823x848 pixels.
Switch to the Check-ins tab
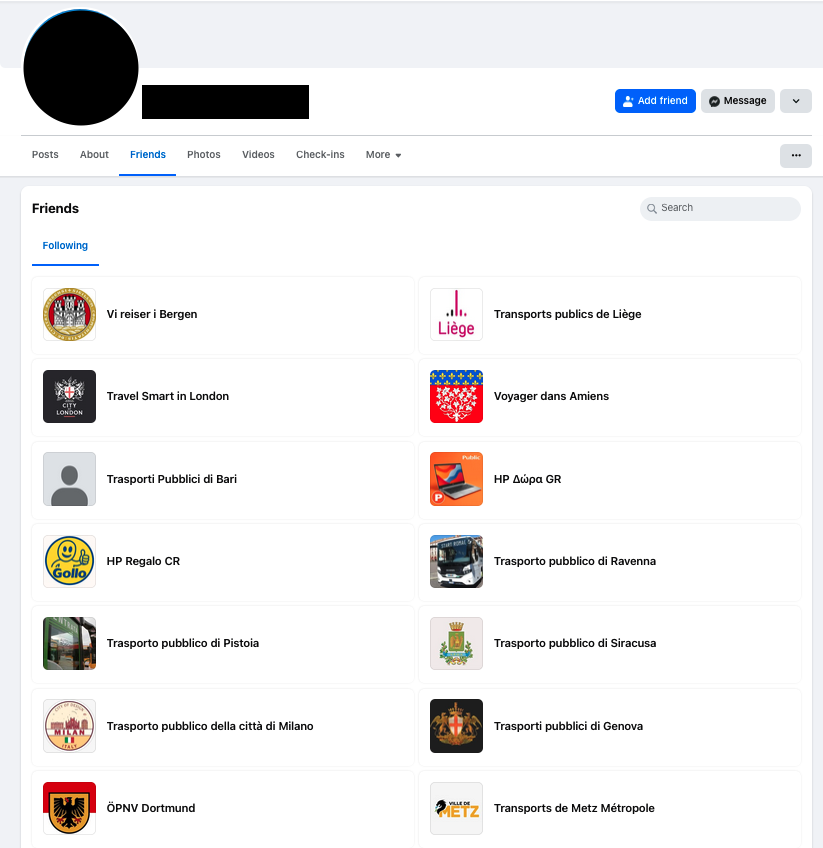click(x=320, y=155)
